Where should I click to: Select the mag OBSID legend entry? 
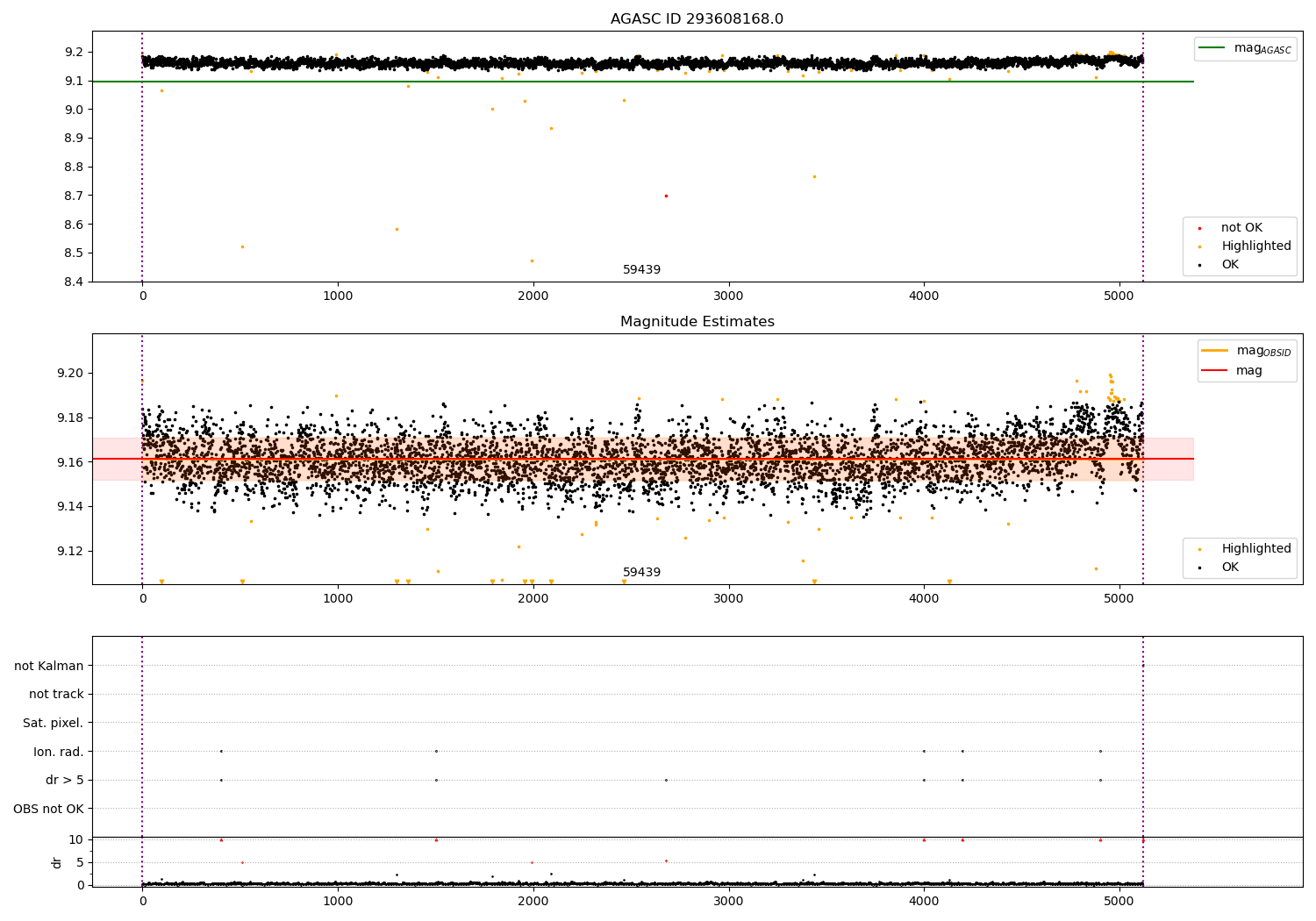[x=1247, y=351]
